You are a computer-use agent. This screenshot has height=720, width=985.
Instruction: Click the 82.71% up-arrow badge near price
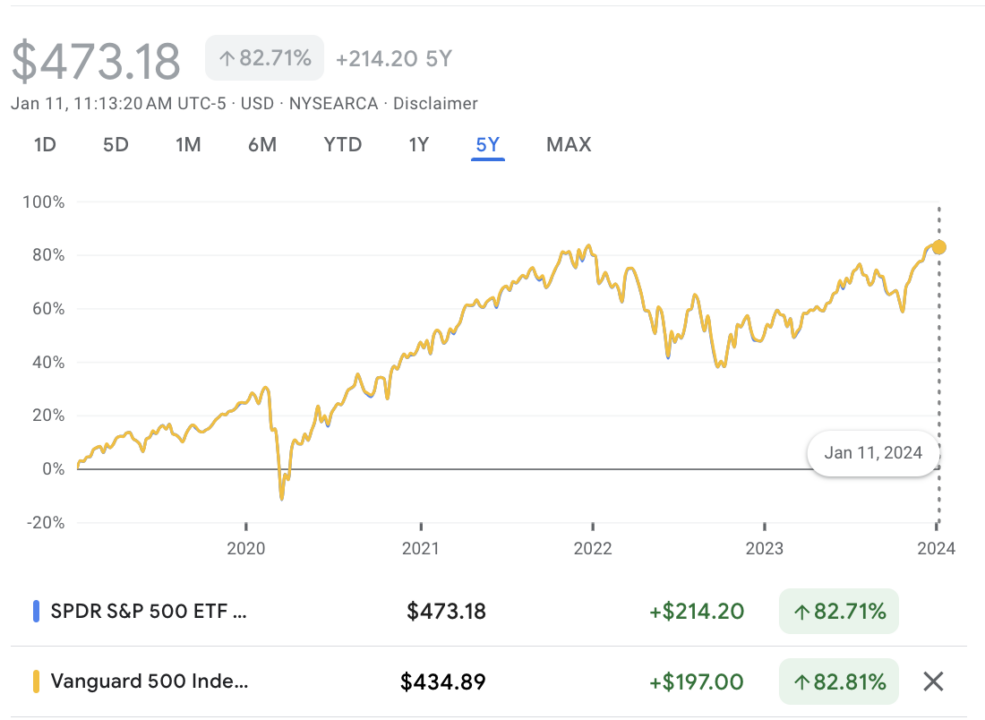click(263, 58)
